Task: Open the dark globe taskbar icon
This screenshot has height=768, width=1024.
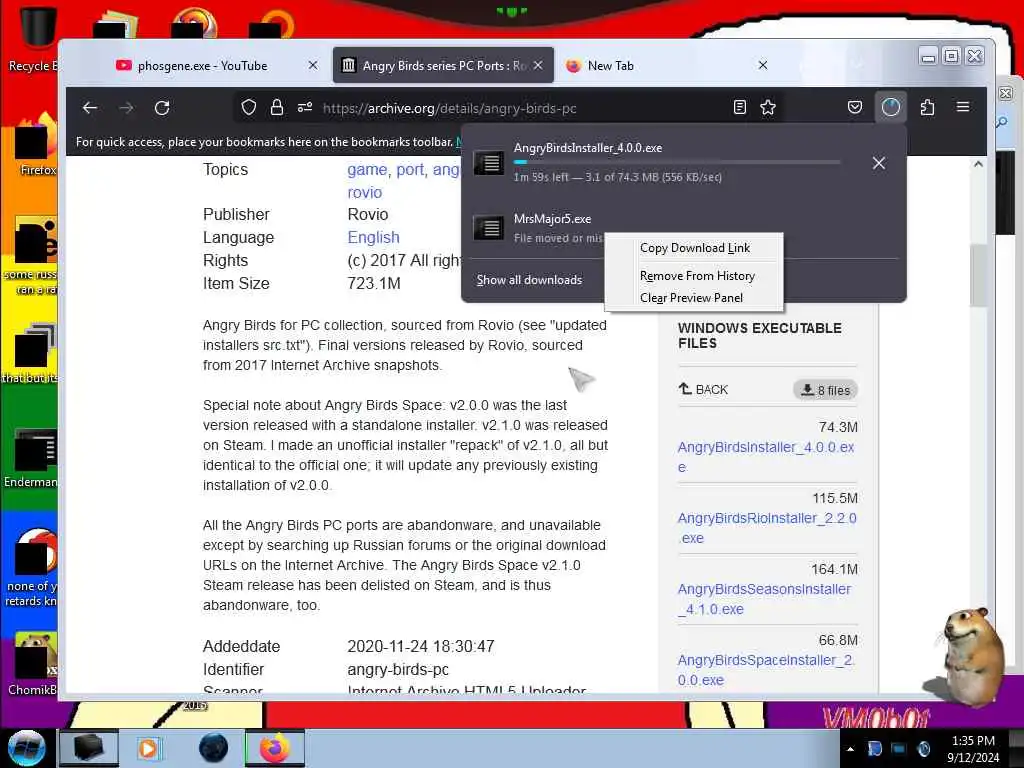Action: (x=214, y=748)
